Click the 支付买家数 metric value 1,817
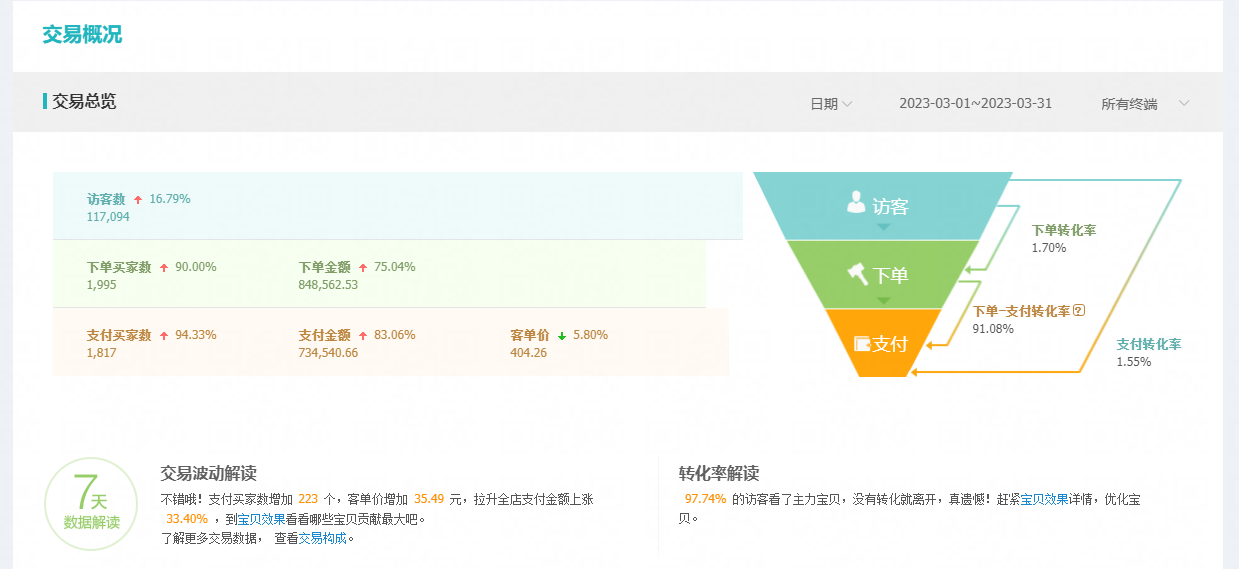The height and width of the screenshot is (569, 1239). pos(101,353)
